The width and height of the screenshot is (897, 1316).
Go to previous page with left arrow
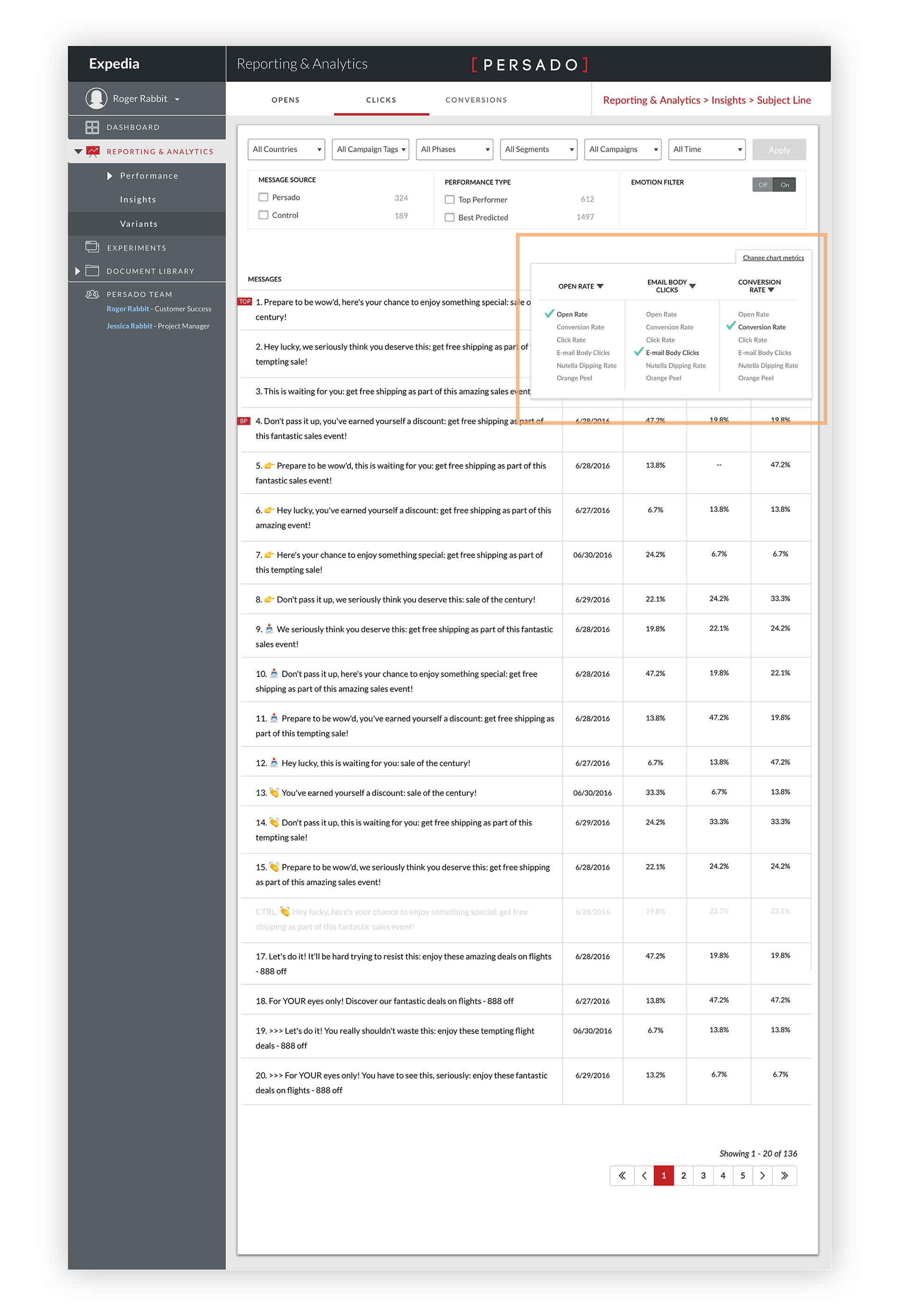[644, 1175]
